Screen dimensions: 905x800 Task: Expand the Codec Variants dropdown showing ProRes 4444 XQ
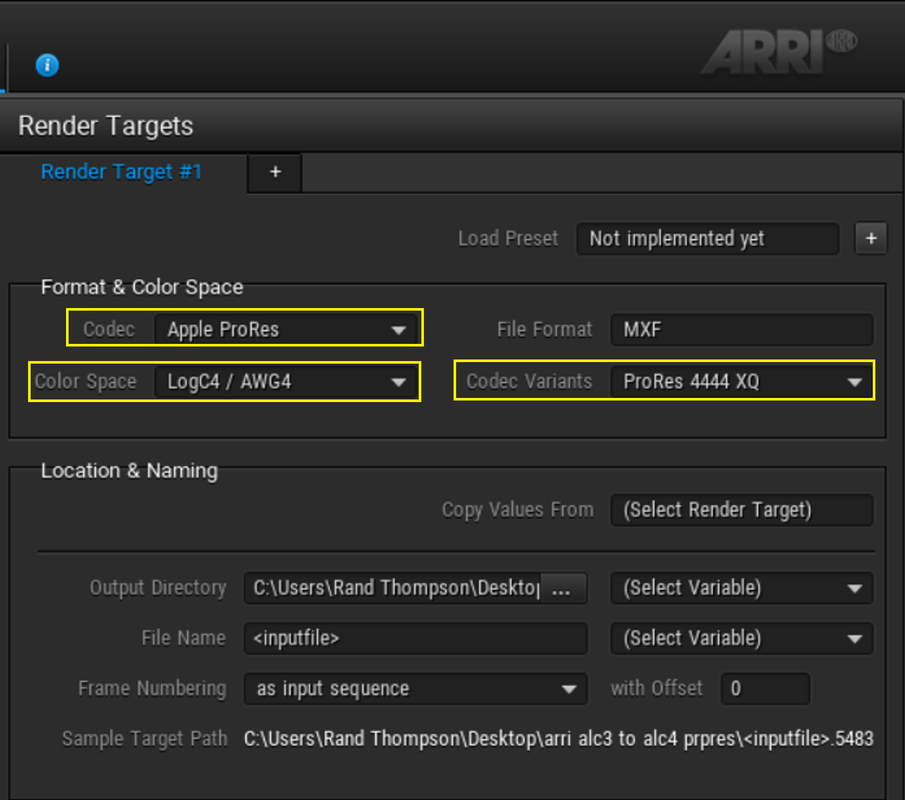(x=742, y=382)
